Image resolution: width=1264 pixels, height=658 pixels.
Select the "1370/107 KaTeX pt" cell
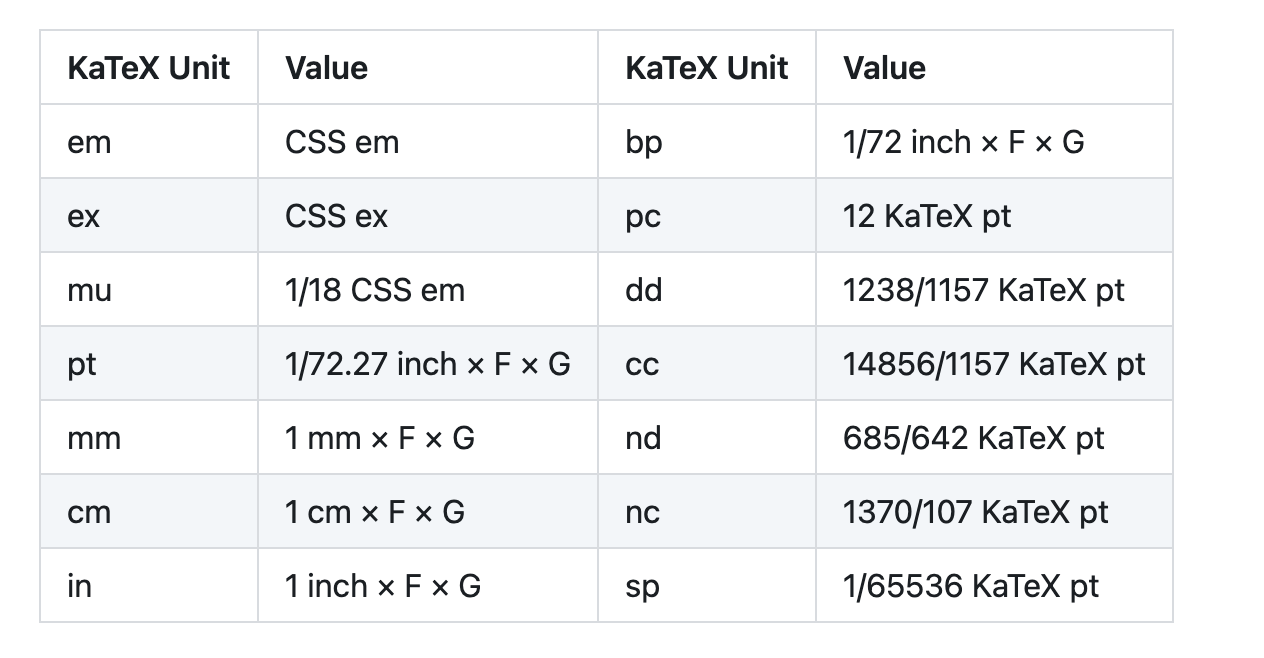[x=975, y=512]
